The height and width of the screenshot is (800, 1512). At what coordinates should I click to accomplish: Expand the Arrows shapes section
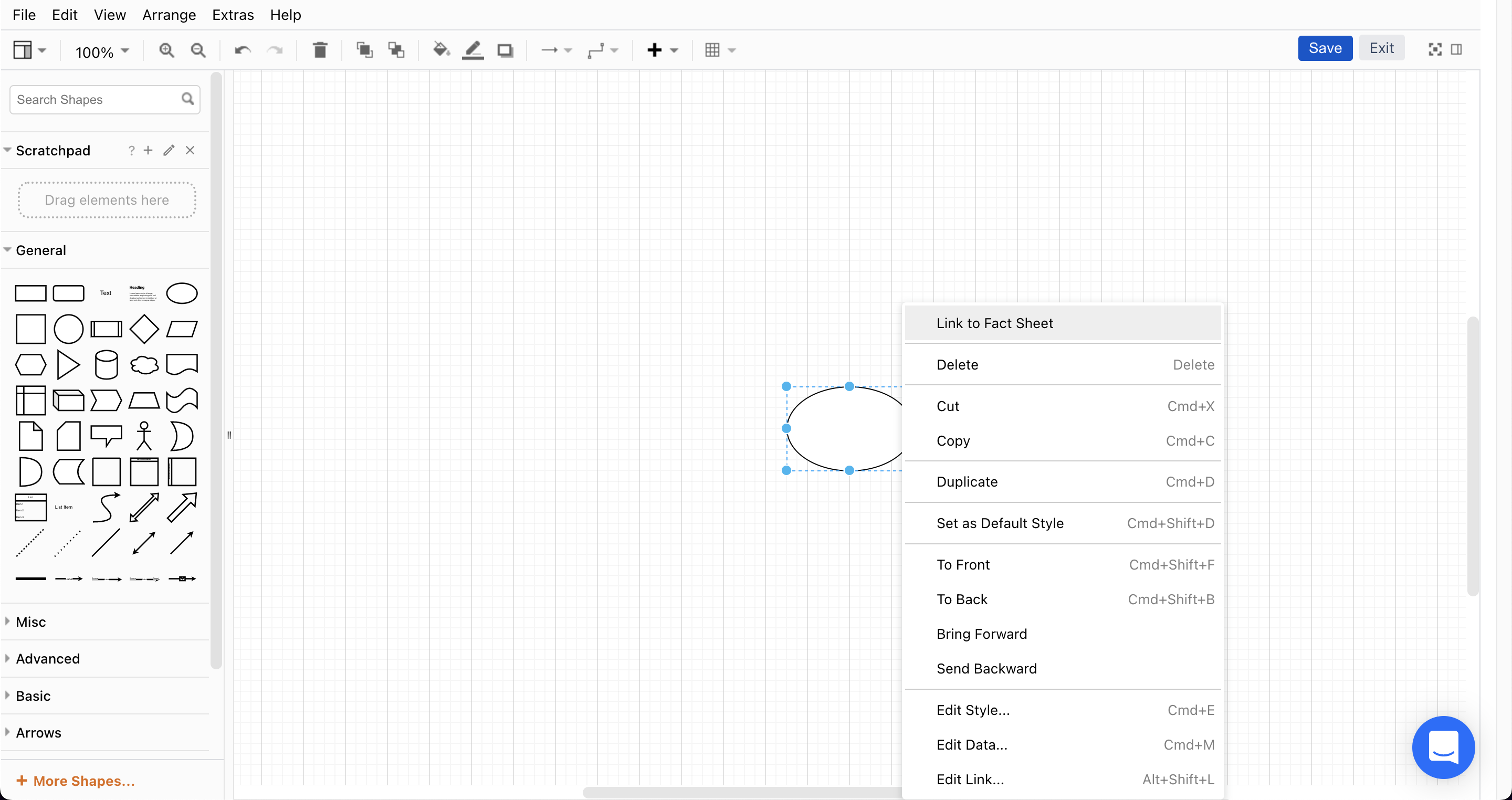click(x=38, y=732)
